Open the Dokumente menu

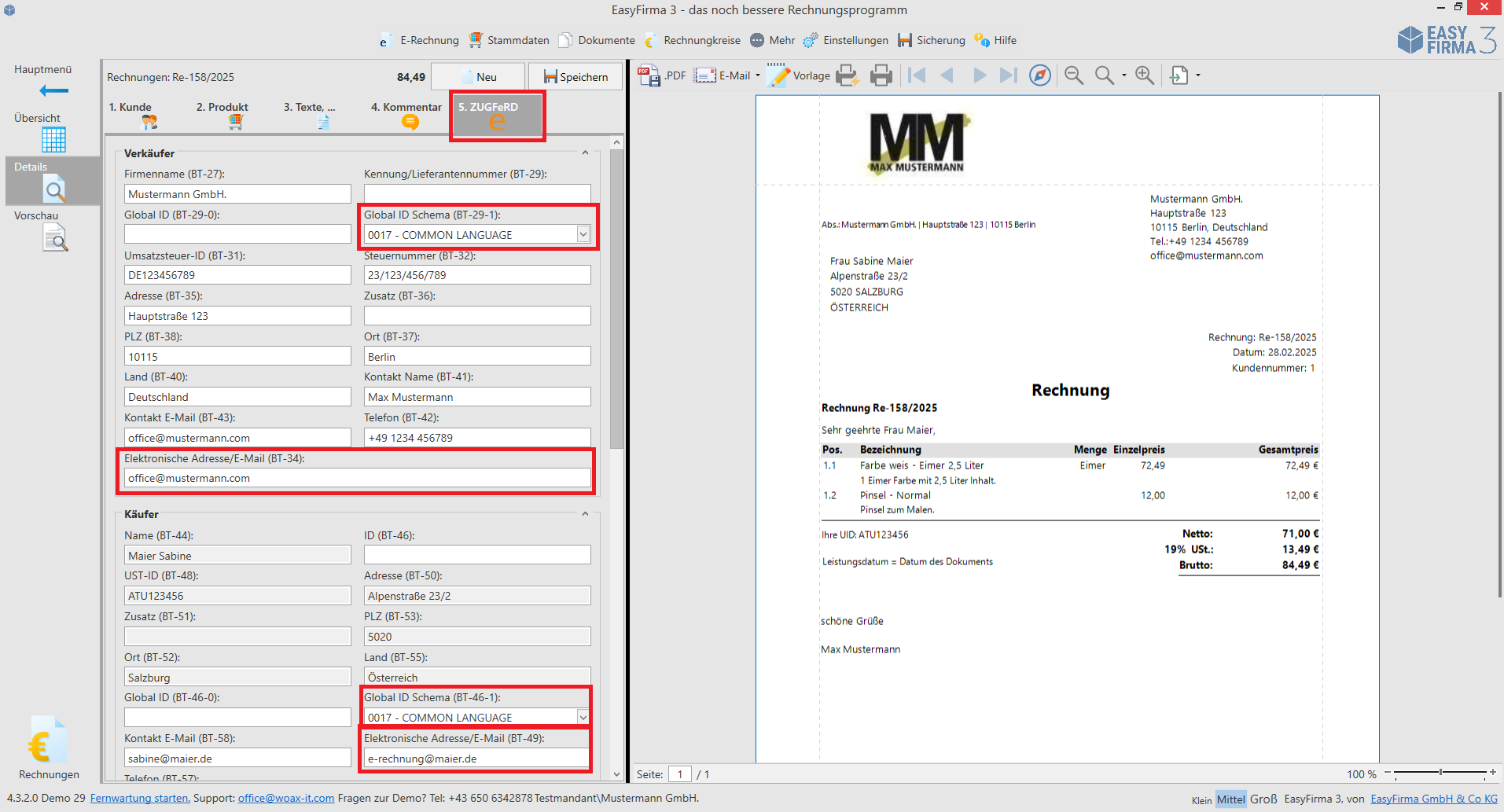click(598, 40)
